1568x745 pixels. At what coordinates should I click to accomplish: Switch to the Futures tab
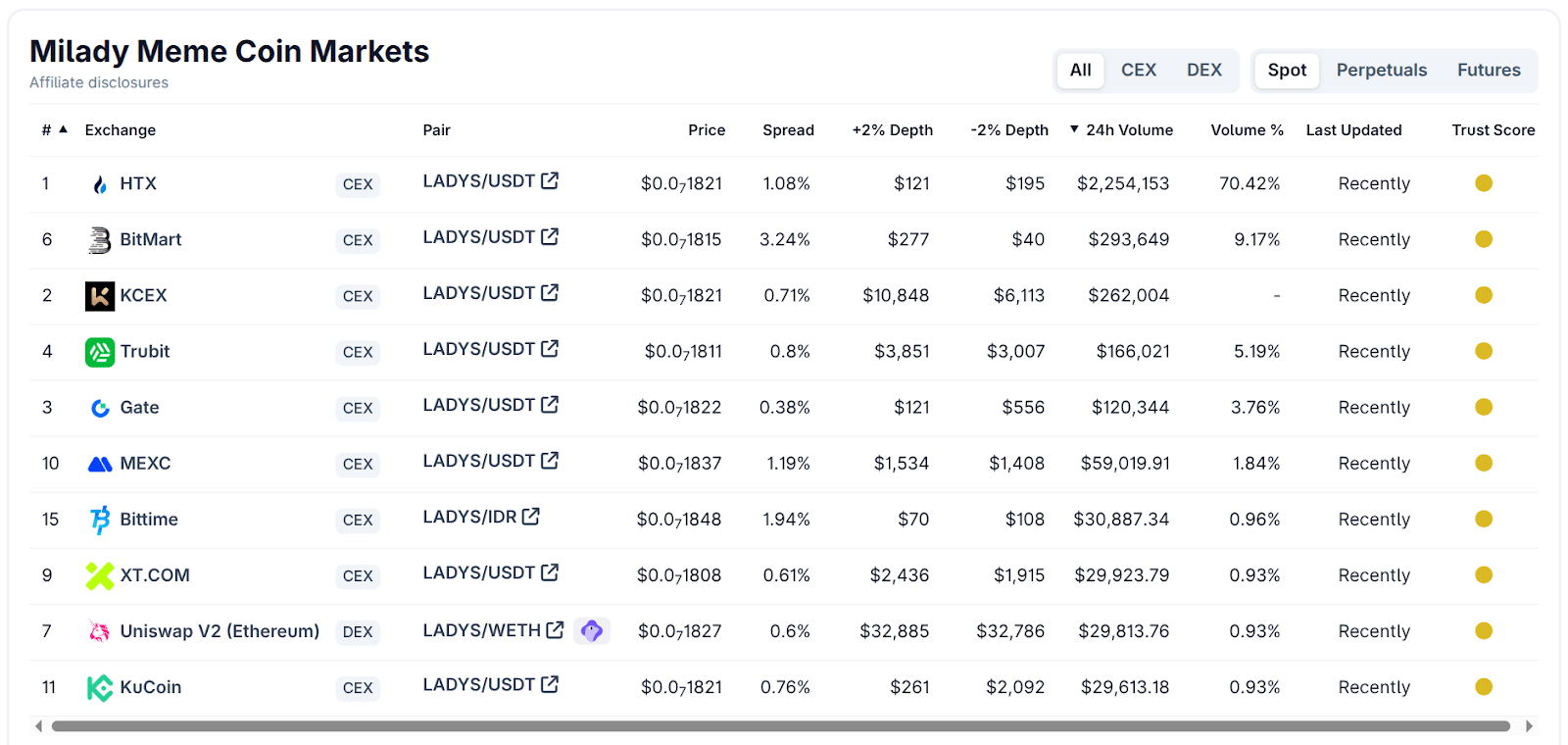click(1489, 71)
